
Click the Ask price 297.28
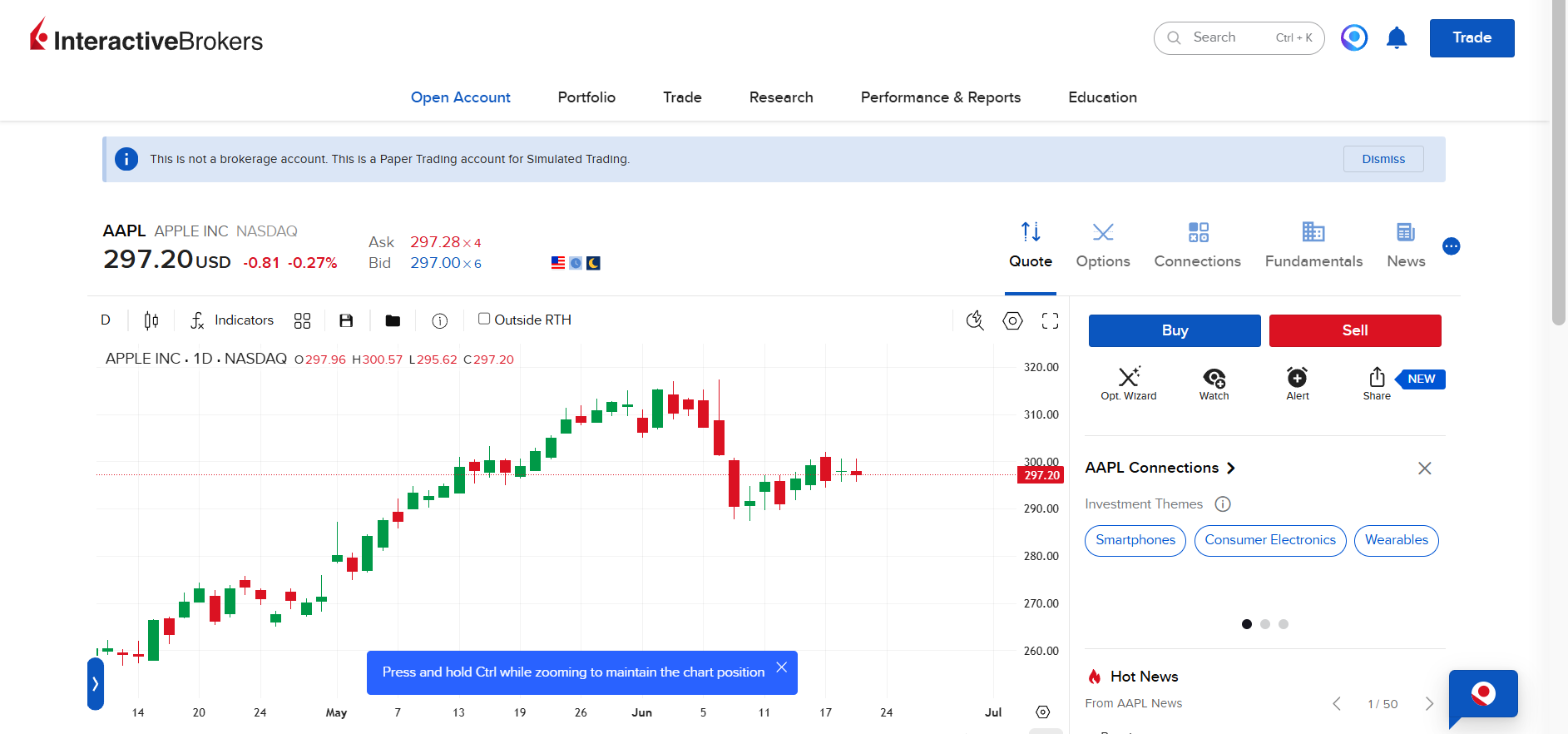pyautogui.click(x=435, y=242)
